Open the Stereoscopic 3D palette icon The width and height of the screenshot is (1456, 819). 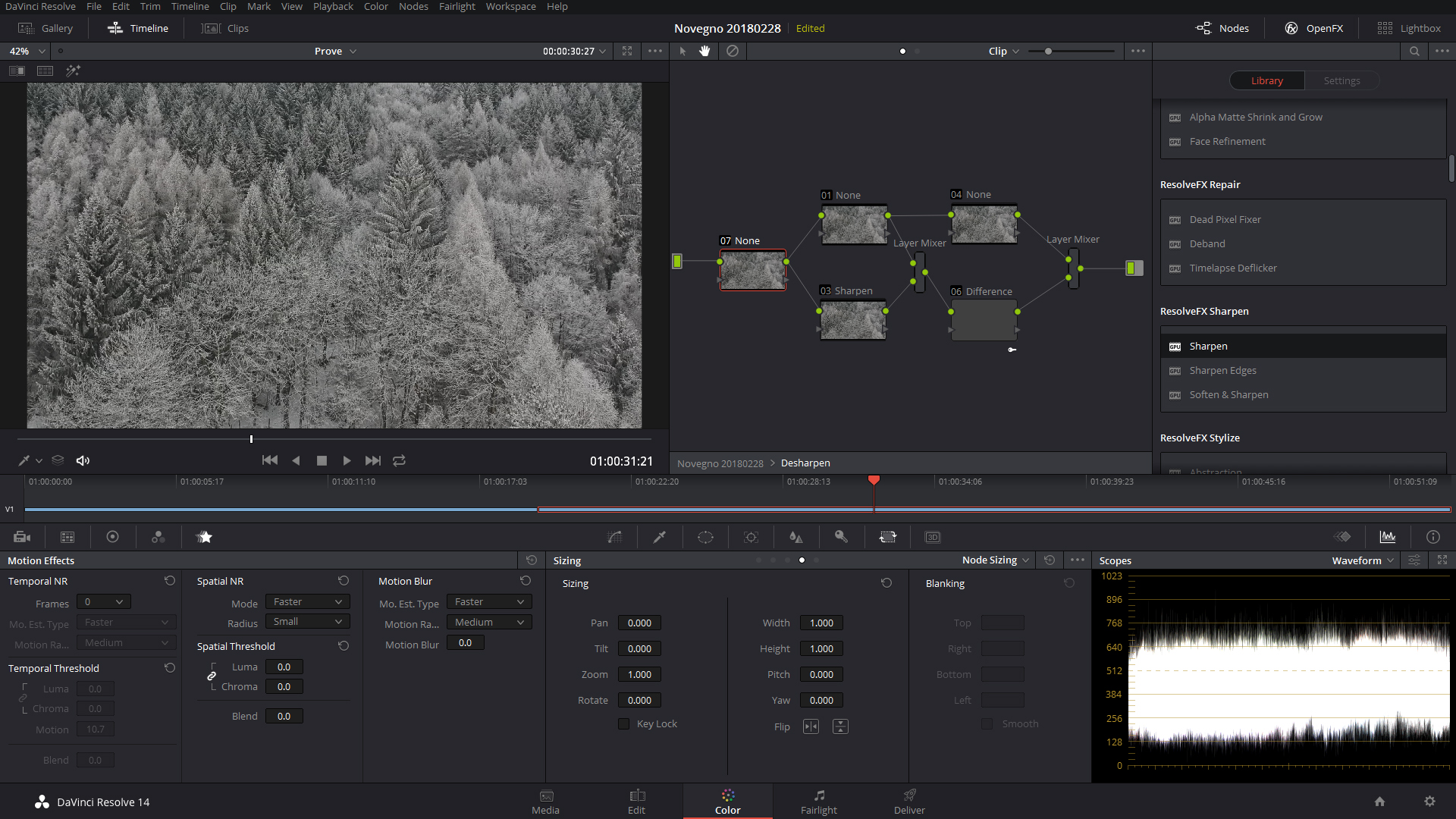click(x=933, y=537)
